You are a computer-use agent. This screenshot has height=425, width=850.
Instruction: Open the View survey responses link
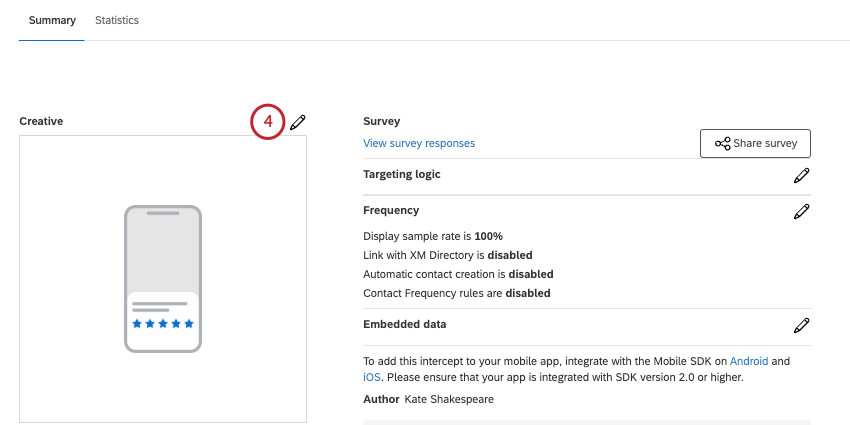pyautogui.click(x=419, y=143)
